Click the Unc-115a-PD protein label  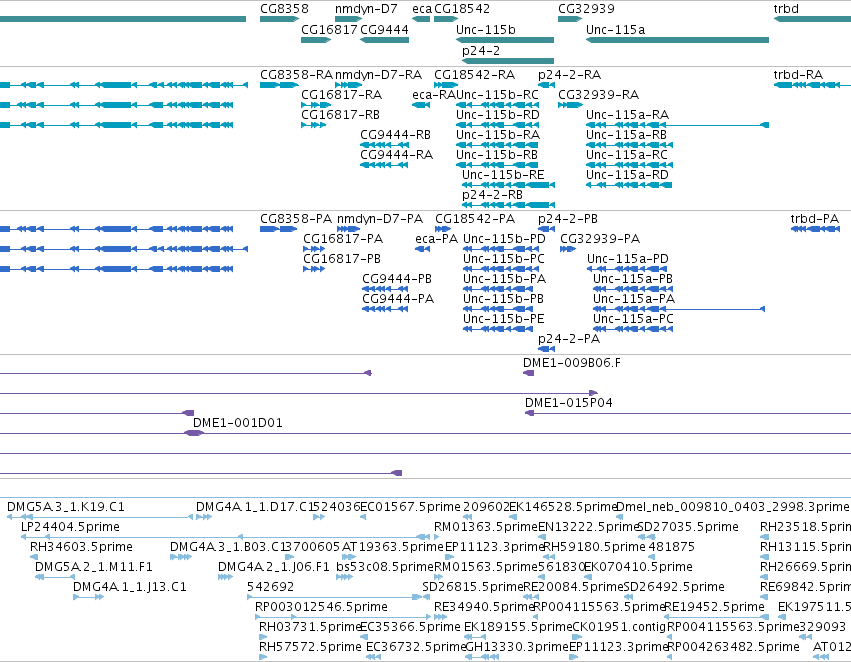point(627,259)
